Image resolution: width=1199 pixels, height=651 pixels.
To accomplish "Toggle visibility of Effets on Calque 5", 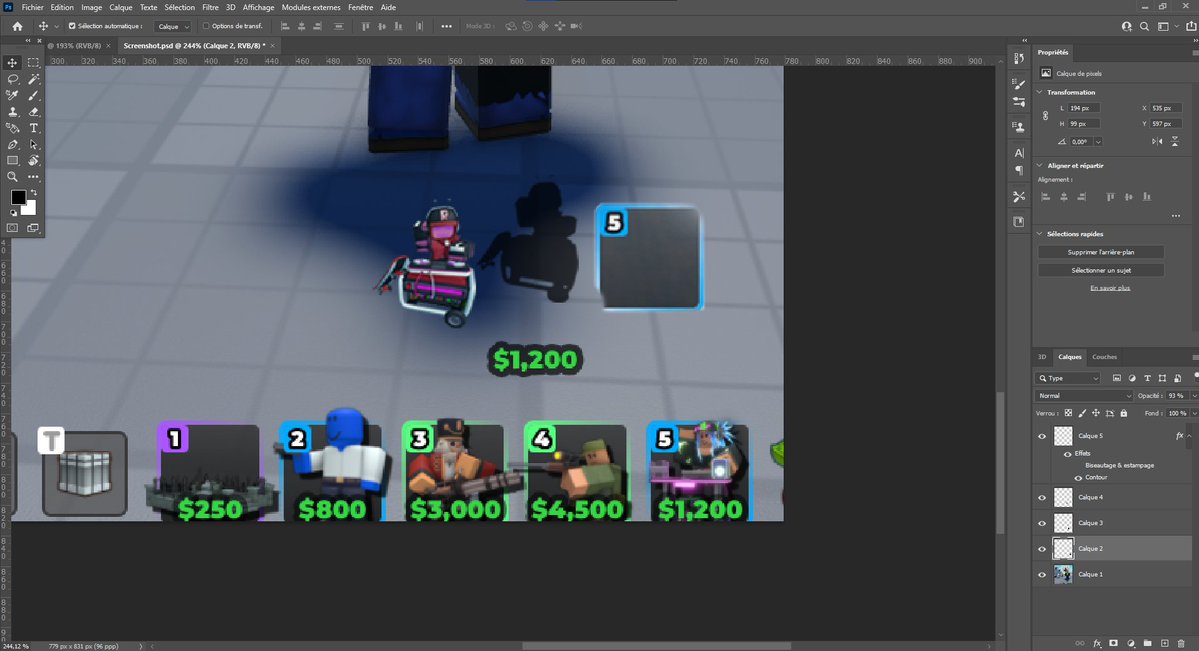I will [x=1067, y=454].
